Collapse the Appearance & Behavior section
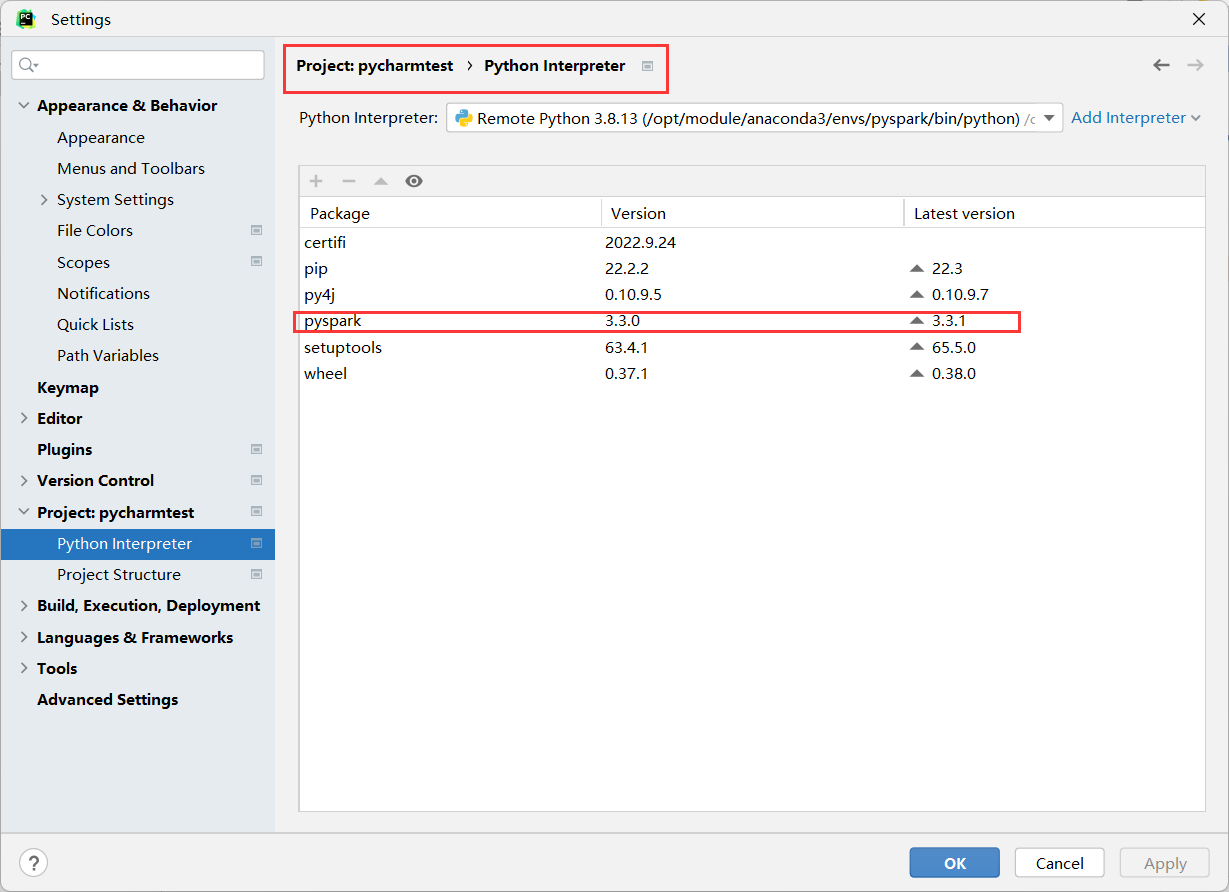The image size is (1229, 892). [x=24, y=106]
